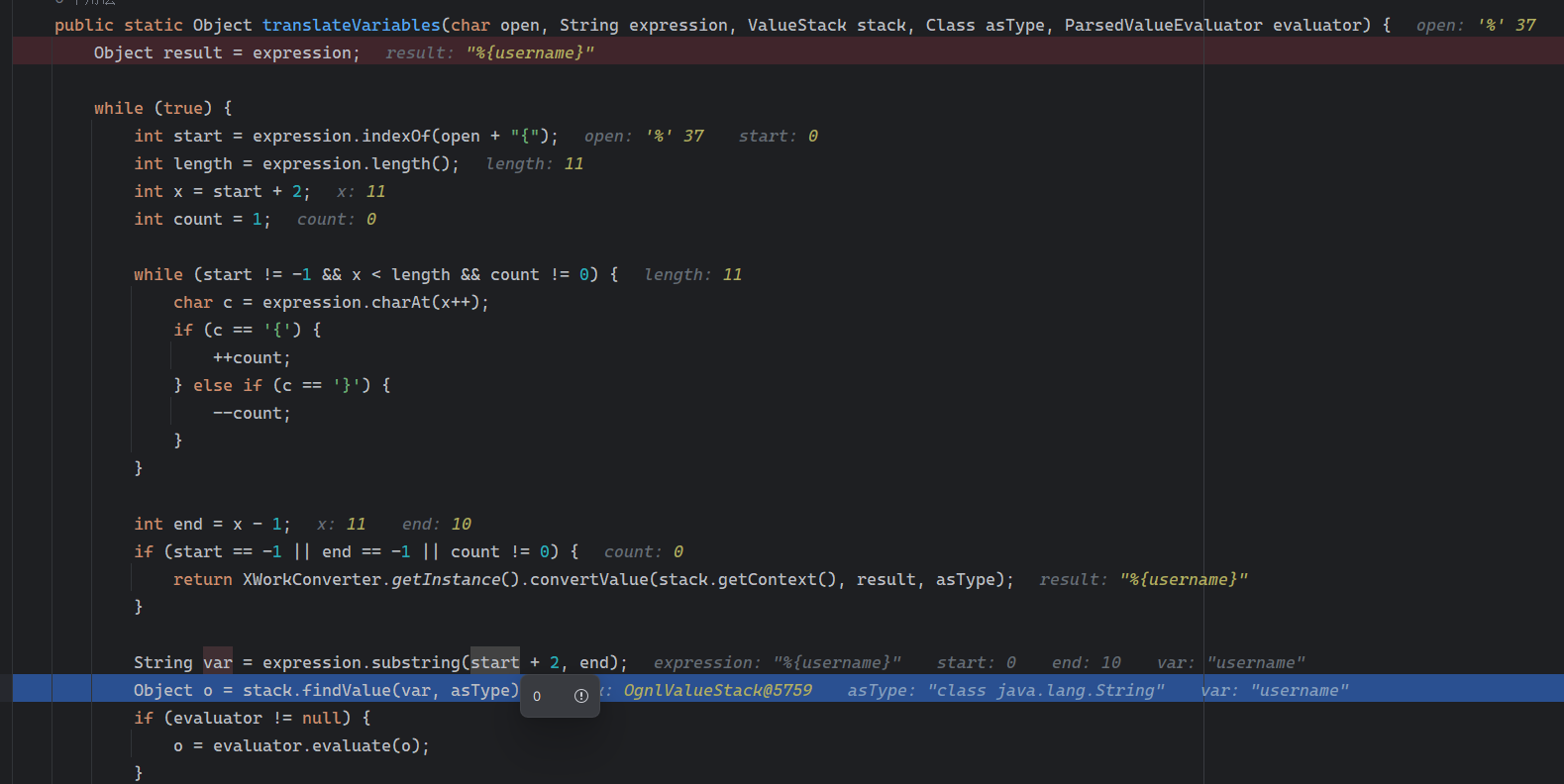The height and width of the screenshot is (784, 1564).
Task: Click the convertValue method call
Action: point(589,579)
